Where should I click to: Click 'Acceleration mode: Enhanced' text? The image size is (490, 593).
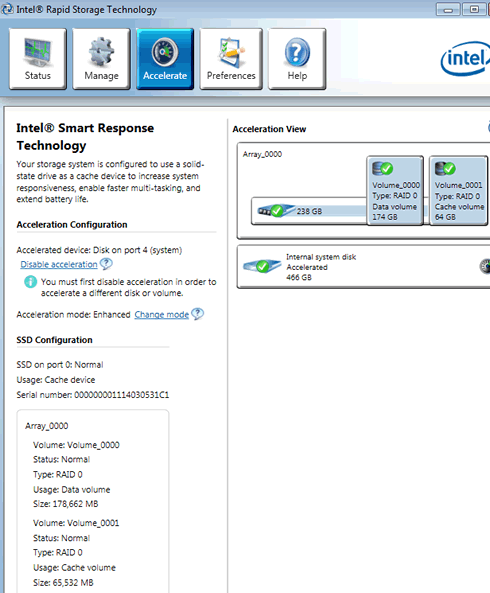[73, 315]
